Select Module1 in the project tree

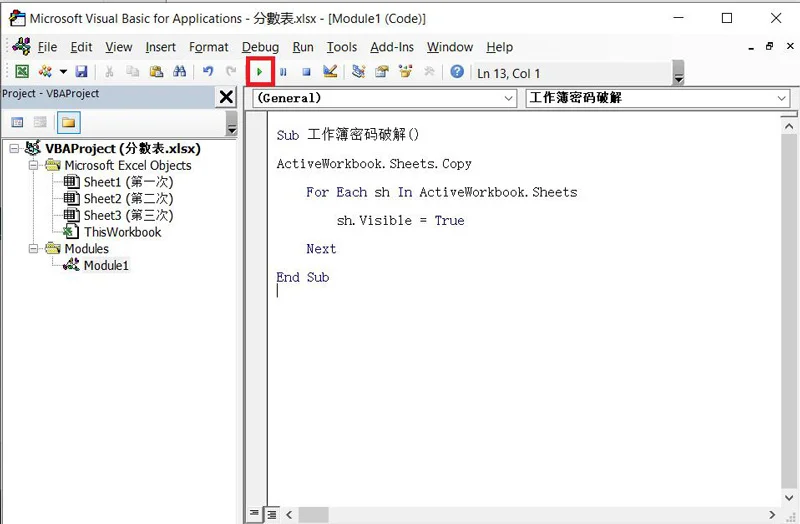(x=106, y=265)
